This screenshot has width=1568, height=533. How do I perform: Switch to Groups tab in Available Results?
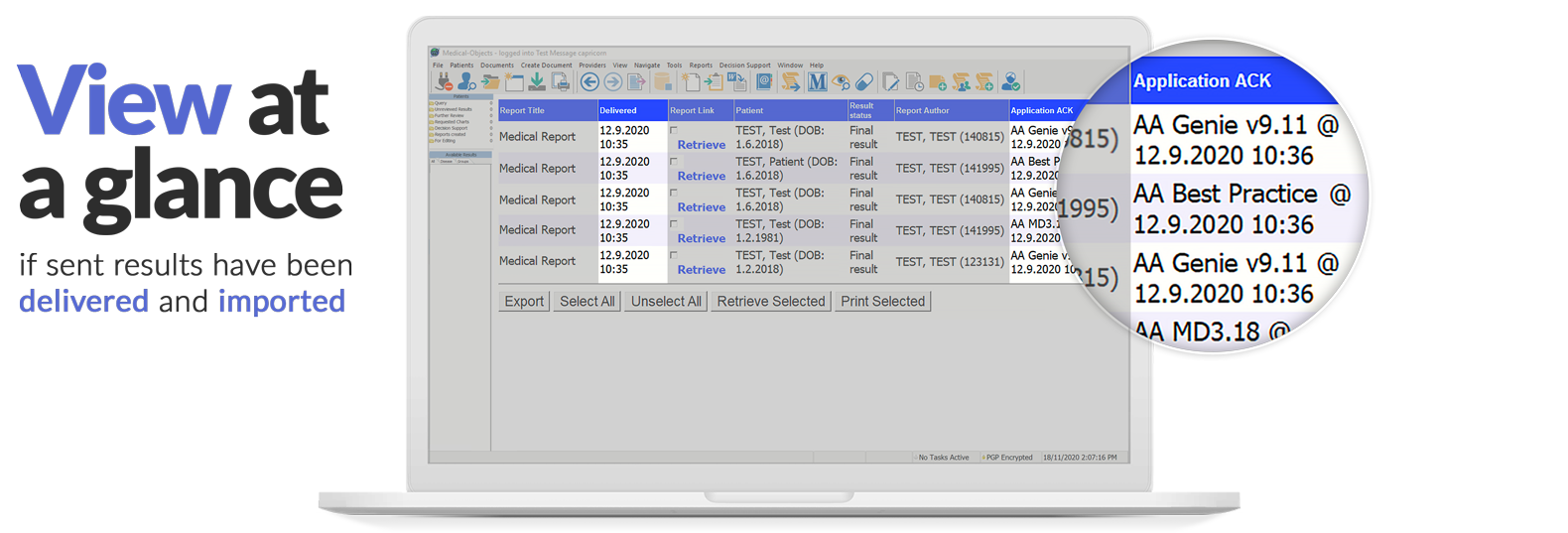coord(463,161)
